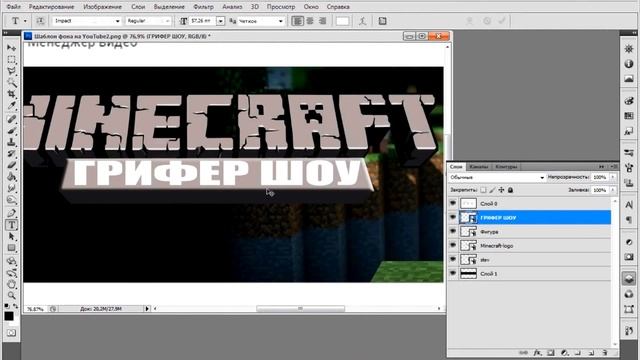The width and height of the screenshot is (640, 360).
Task: Open the Слои menu in menu bar
Action: pos(138,7)
